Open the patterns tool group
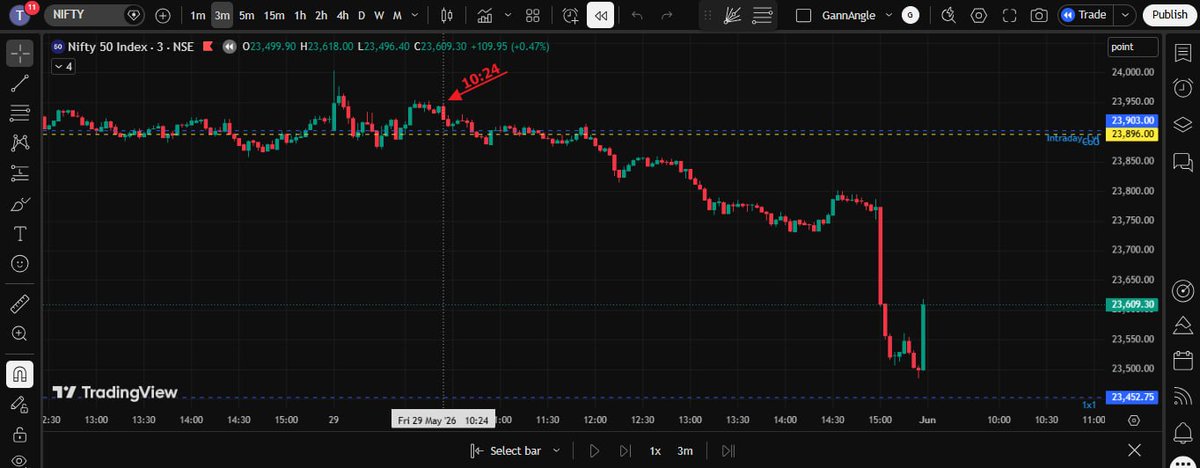Viewport: 1200px width, 468px height. (x=19, y=142)
